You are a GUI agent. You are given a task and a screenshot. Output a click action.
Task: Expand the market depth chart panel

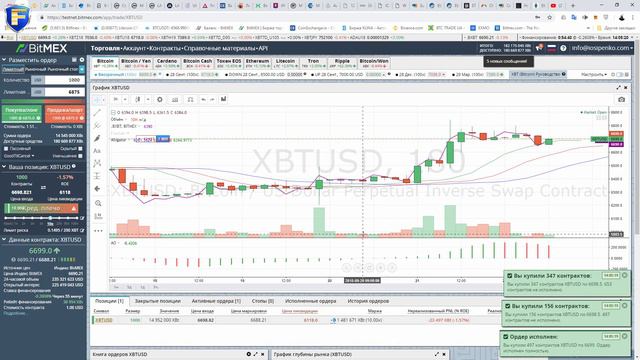pos(436,354)
